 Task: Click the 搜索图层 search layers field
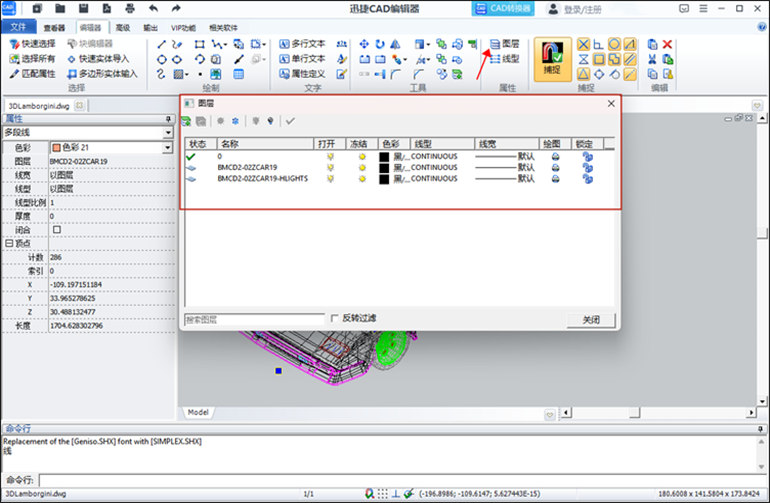click(x=254, y=320)
